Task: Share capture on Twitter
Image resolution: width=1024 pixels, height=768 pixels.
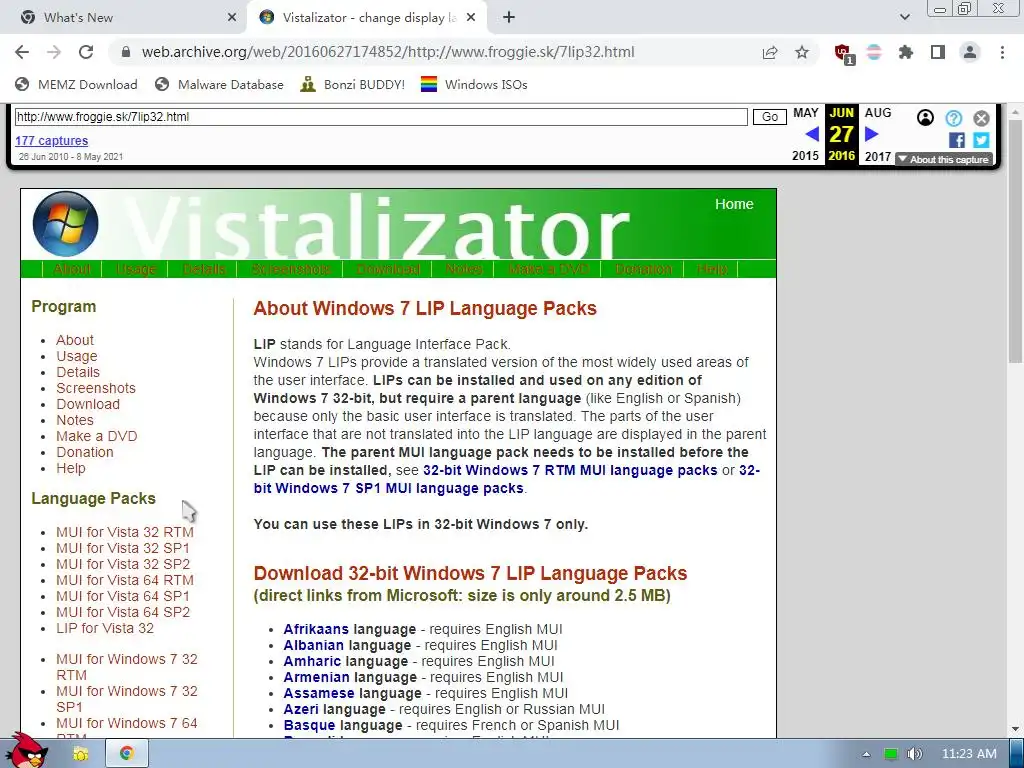Action: (981, 140)
